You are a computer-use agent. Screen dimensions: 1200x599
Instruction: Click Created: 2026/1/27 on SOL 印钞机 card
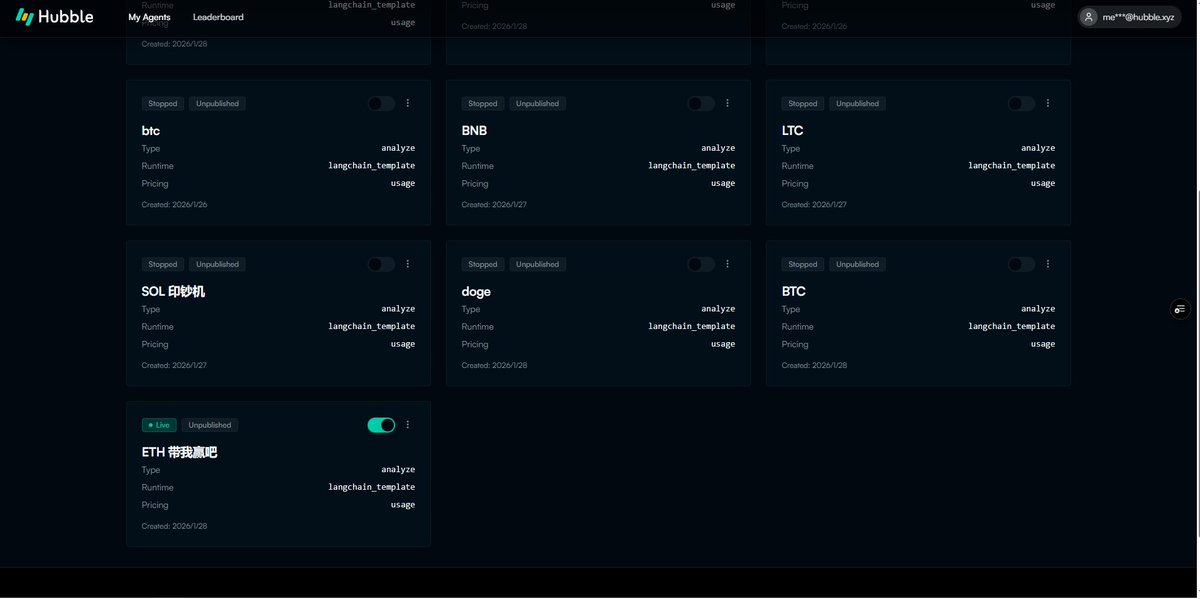point(175,365)
